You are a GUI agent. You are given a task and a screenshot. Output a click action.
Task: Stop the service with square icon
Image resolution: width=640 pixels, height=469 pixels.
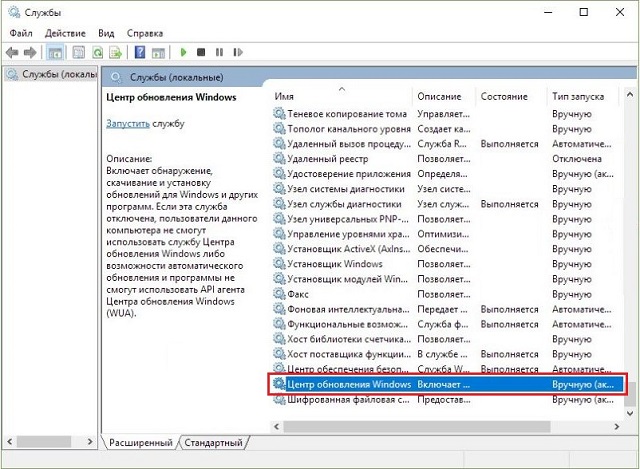pyautogui.click(x=201, y=52)
